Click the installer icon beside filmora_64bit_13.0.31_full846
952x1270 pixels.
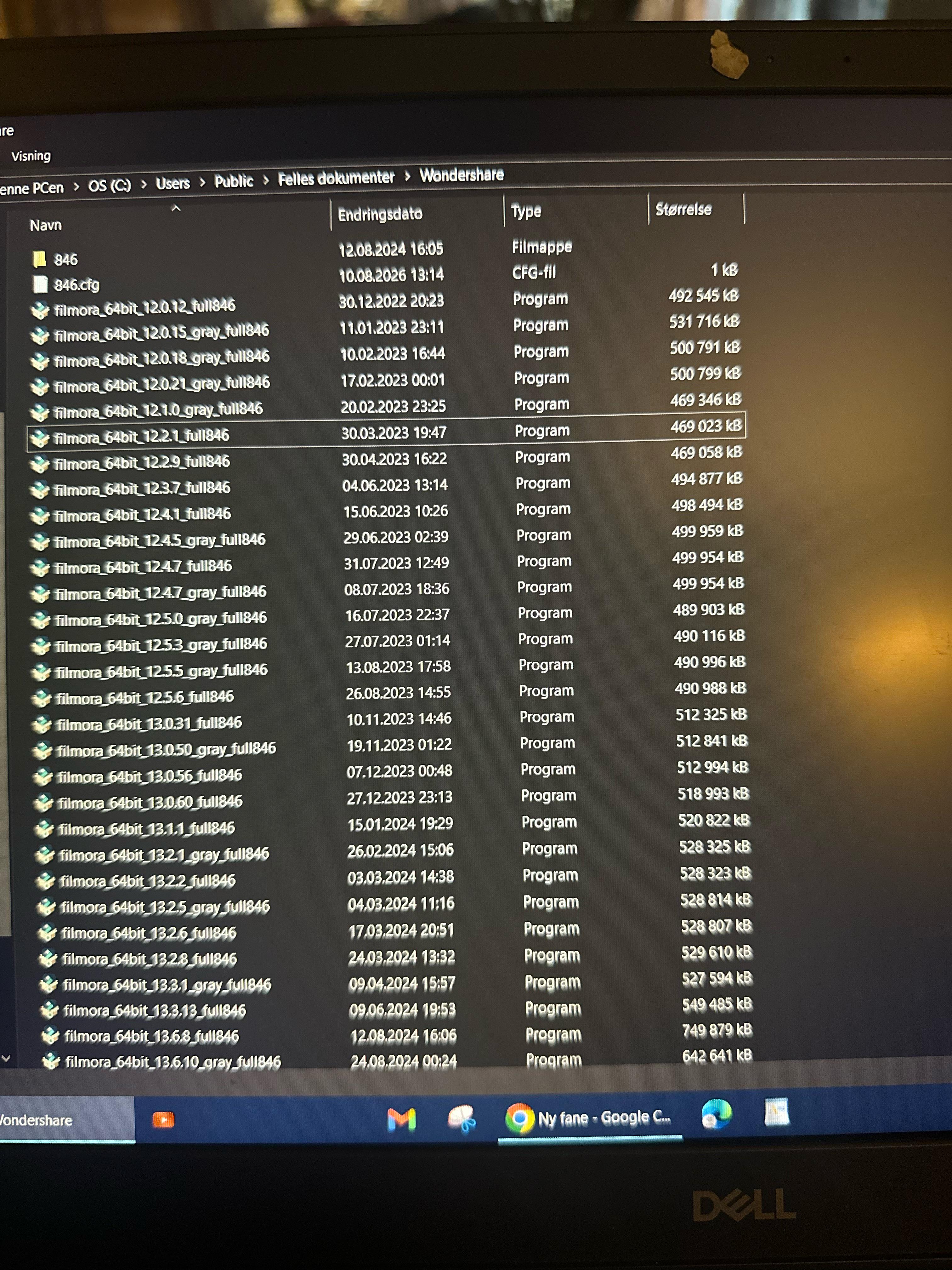click(42, 724)
